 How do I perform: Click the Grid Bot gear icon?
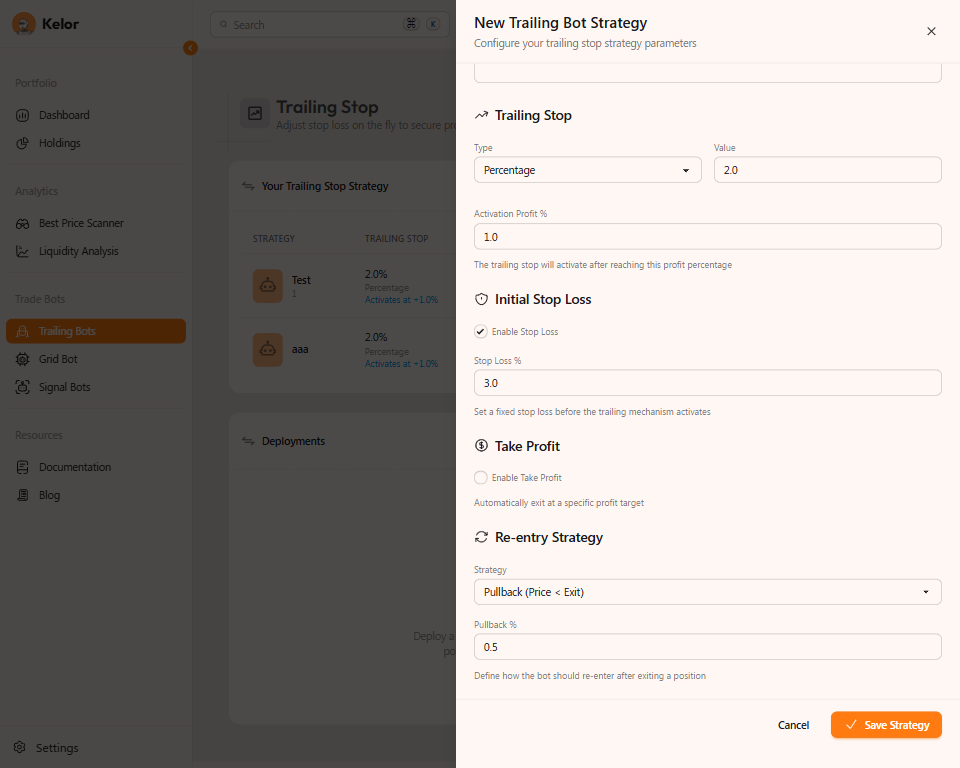(23, 359)
